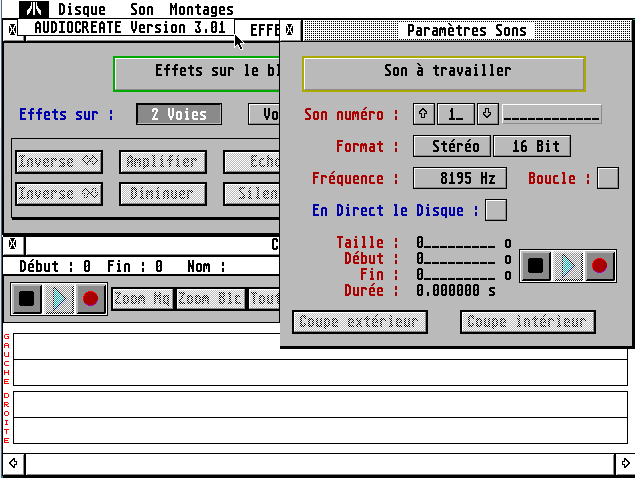
Task: Click the Zoom Blc button
Action: (211, 299)
